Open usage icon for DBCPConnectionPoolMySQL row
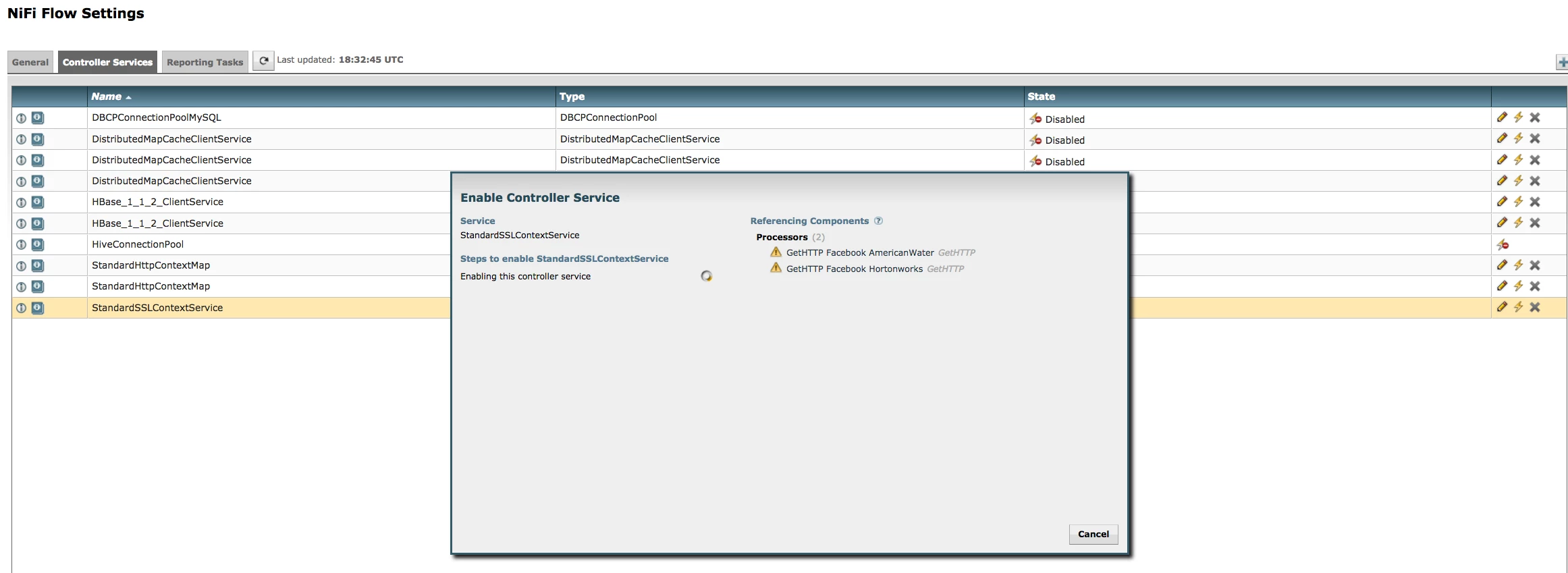The width and height of the screenshot is (1568, 573). 38,118
